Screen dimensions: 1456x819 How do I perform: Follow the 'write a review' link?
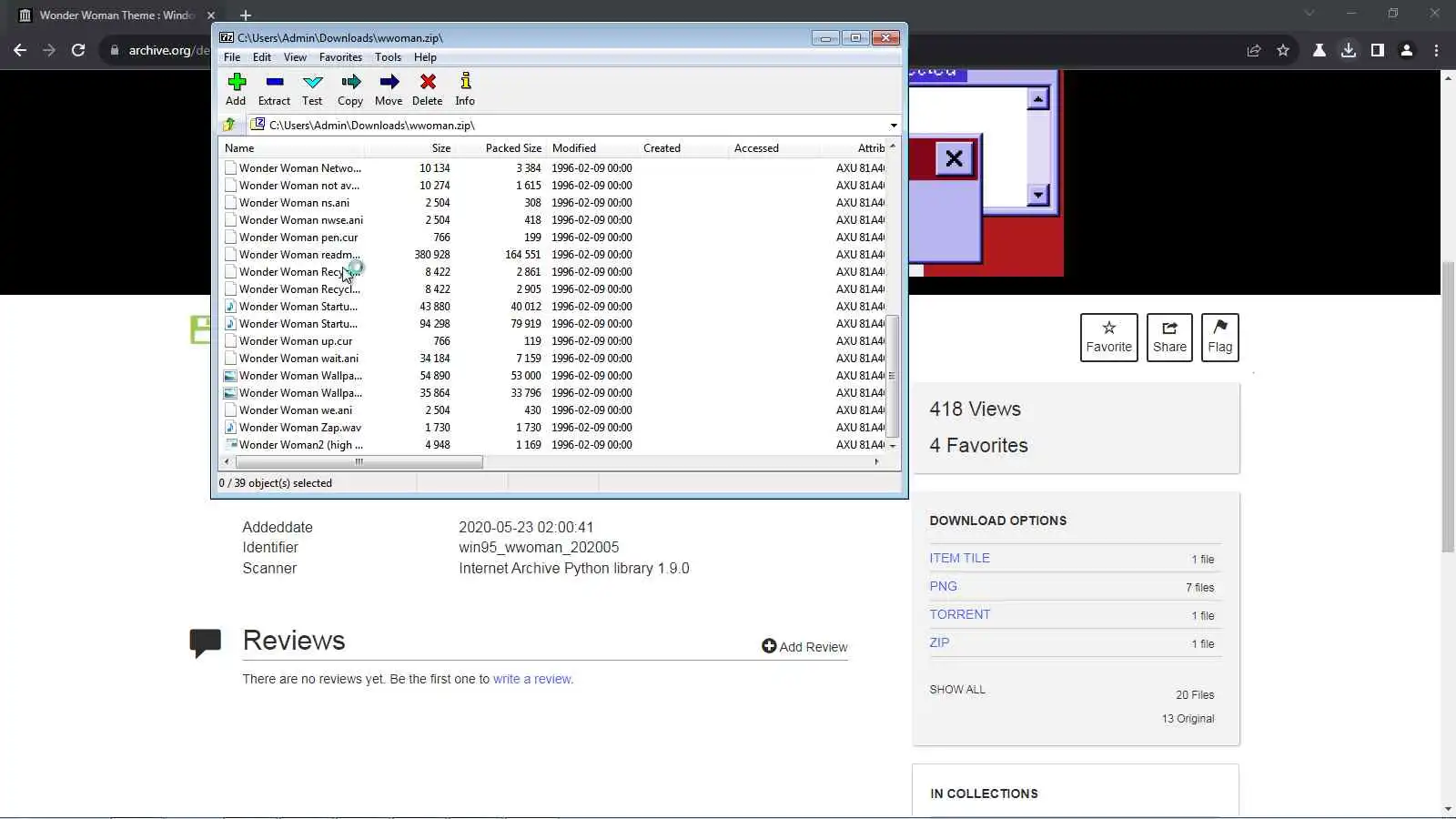[x=532, y=680]
